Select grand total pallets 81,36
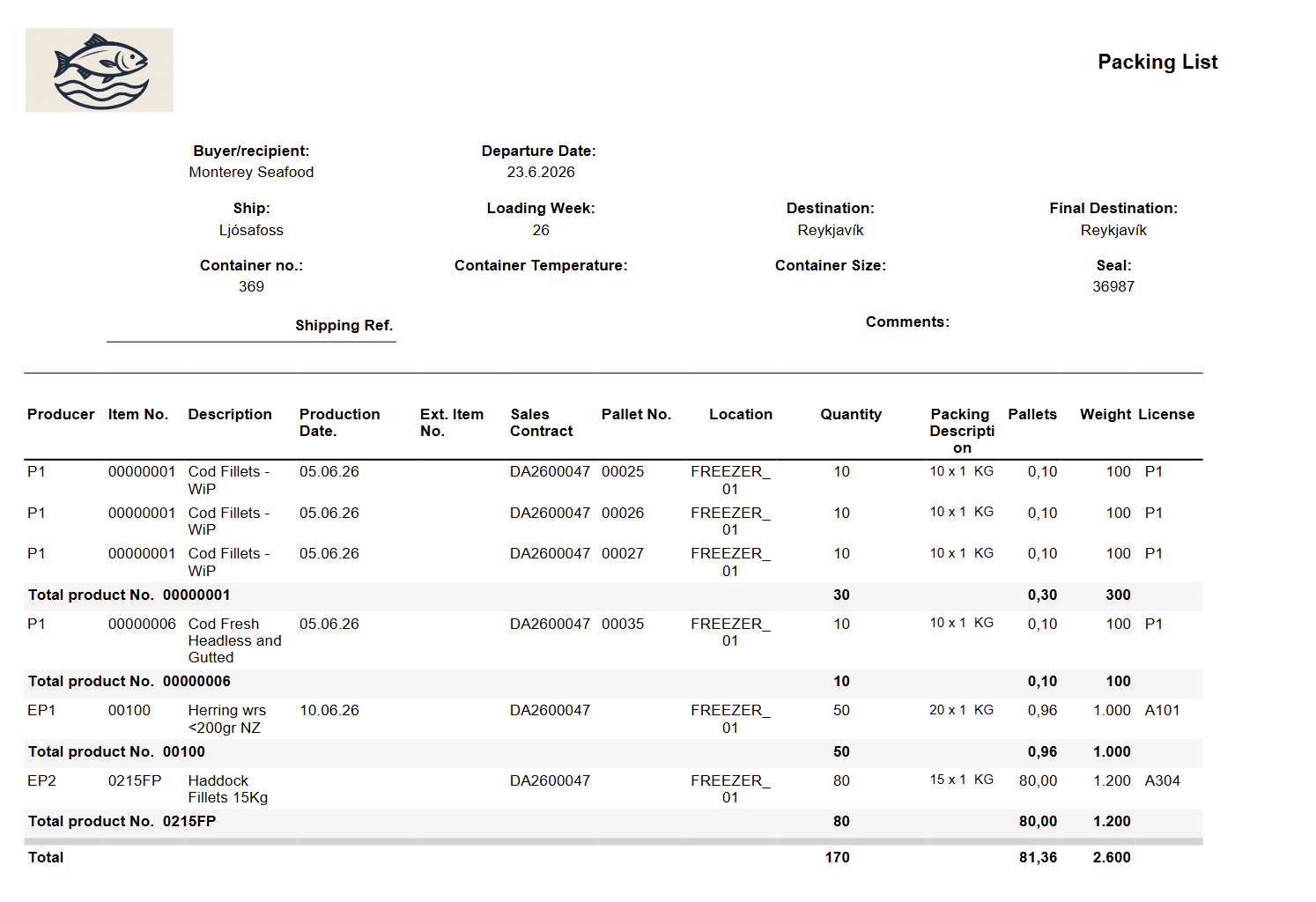The width and height of the screenshot is (1316, 902). point(1038,857)
